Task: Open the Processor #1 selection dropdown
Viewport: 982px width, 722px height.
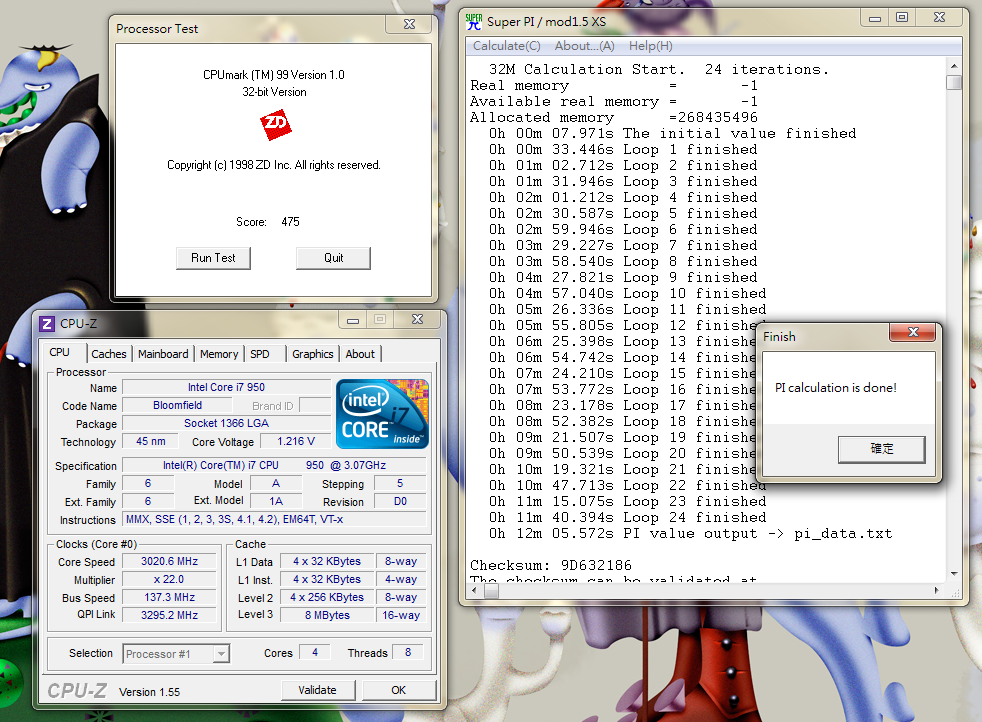Action: (x=220, y=654)
